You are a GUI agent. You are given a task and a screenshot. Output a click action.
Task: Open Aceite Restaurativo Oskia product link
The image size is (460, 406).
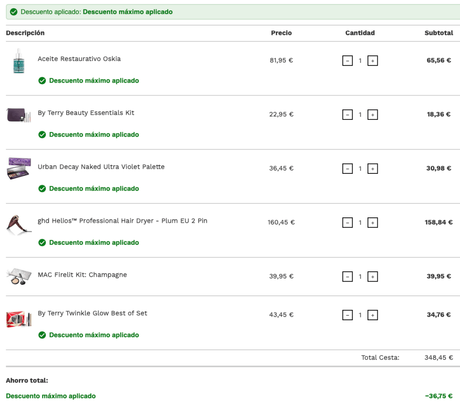pyautogui.click(x=79, y=59)
